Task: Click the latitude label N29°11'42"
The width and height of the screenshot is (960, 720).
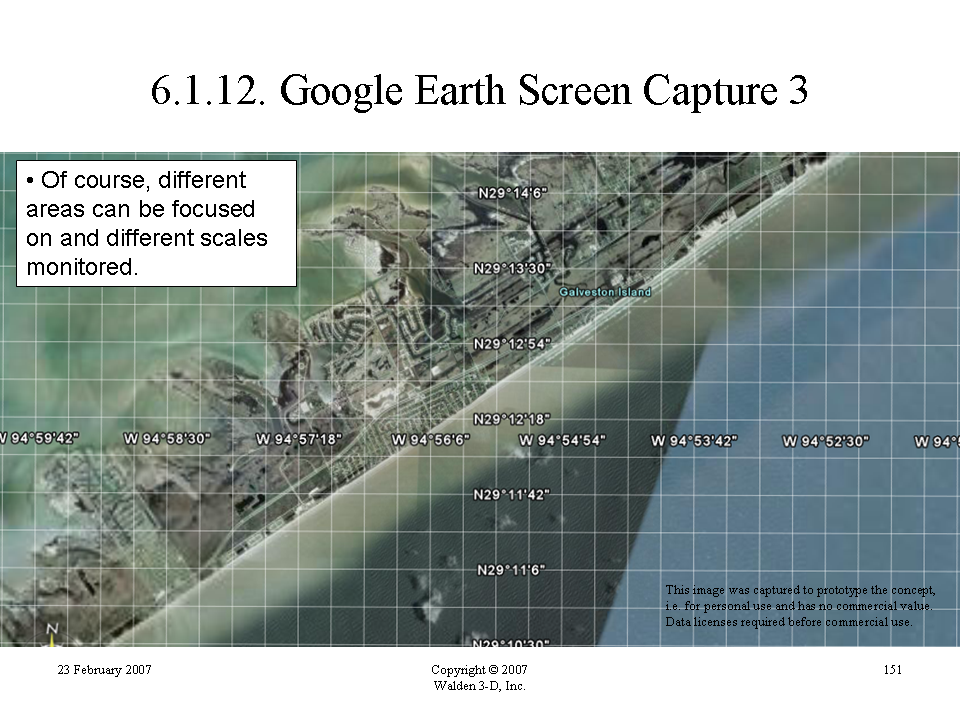Action: pos(512,495)
